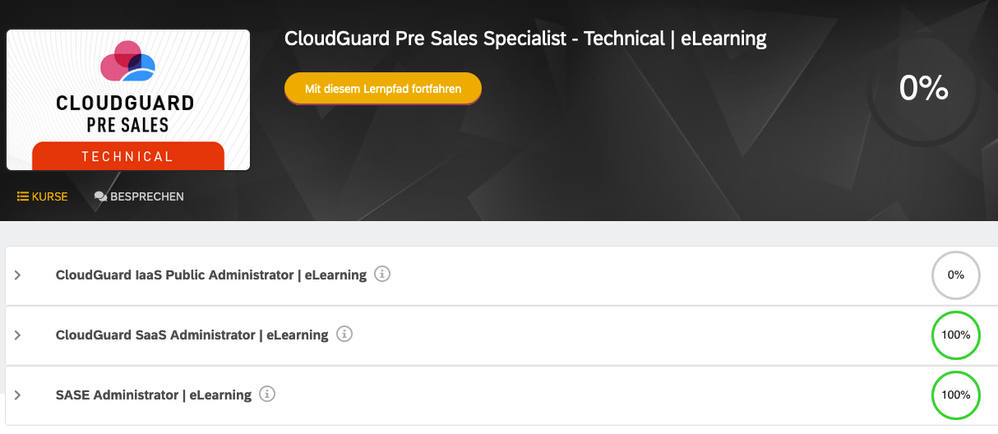The width and height of the screenshot is (998, 434).
Task: Switch to the KURSE tab
Action: [x=42, y=197]
